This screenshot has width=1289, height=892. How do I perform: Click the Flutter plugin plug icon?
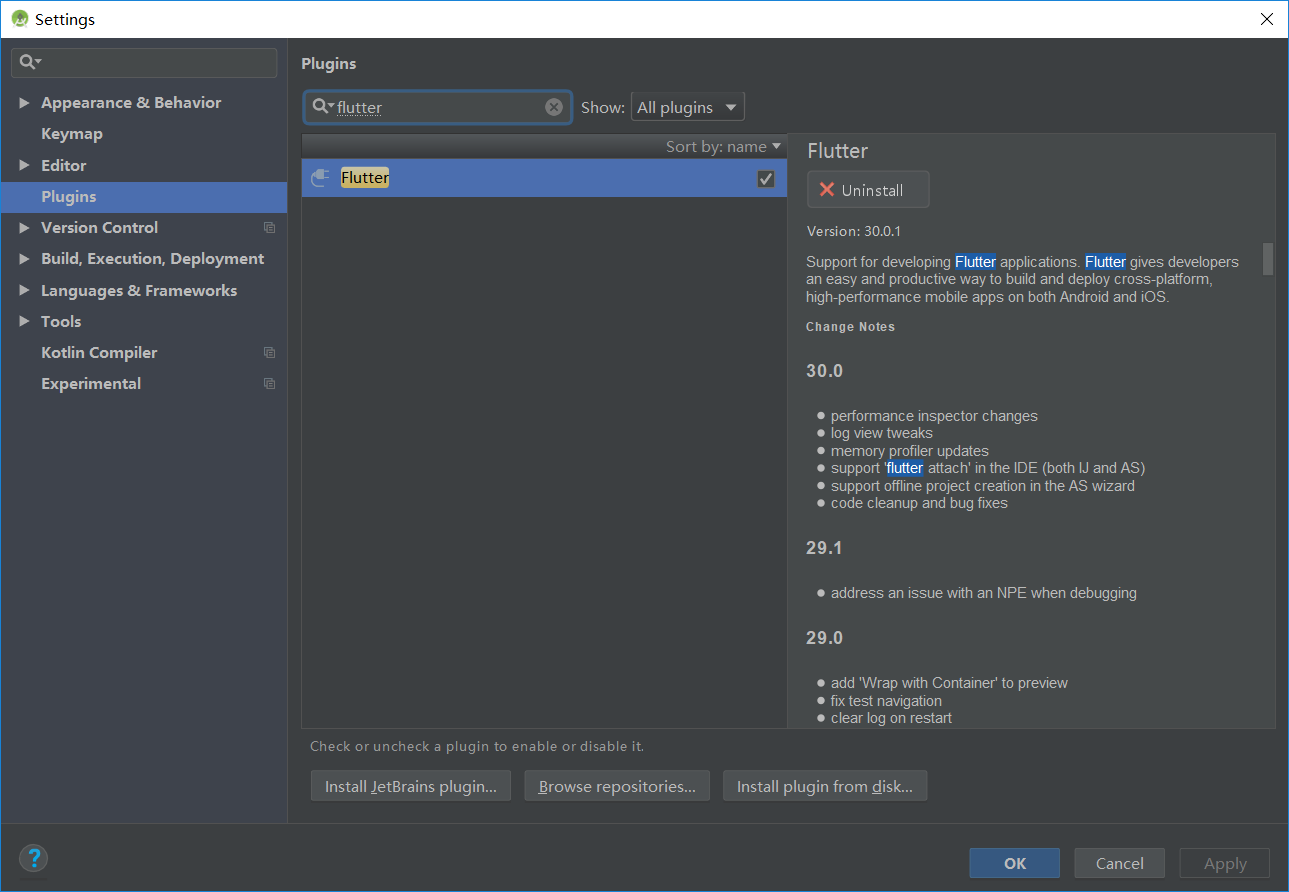click(320, 178)
